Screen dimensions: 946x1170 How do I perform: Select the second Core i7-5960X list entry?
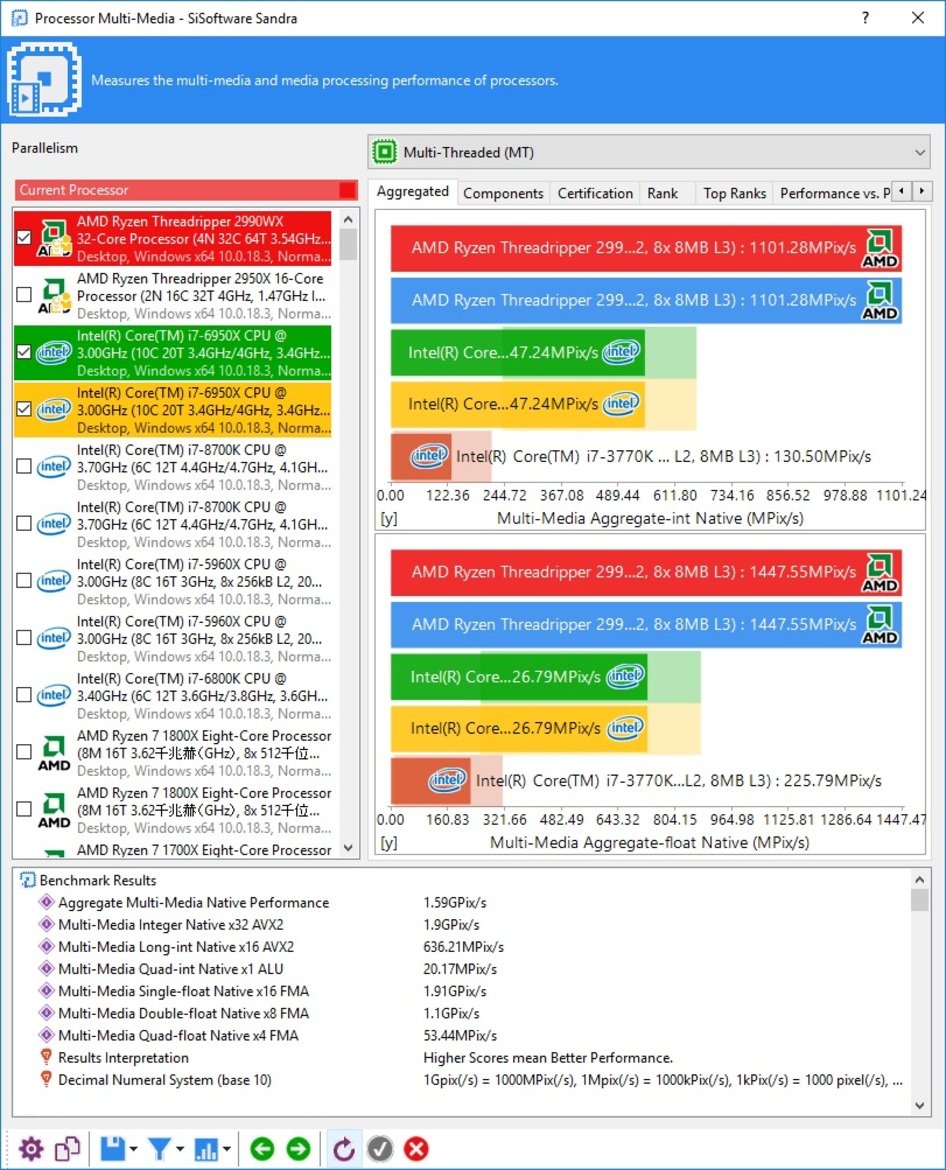172,638
